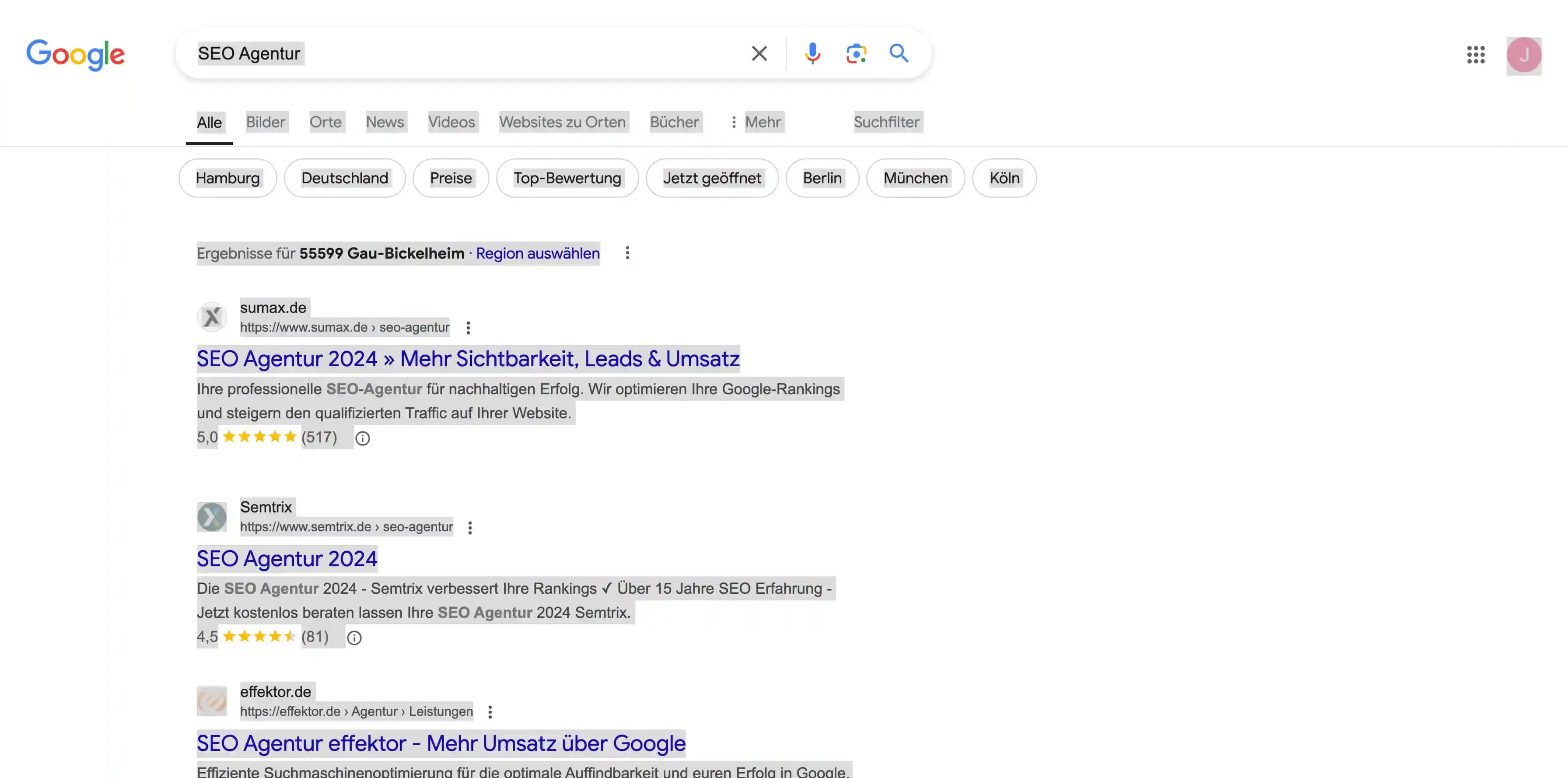Activate voice search with the microphone icon
The width and height of the screenshot is (1568, 778).
[x=812, y=53]
